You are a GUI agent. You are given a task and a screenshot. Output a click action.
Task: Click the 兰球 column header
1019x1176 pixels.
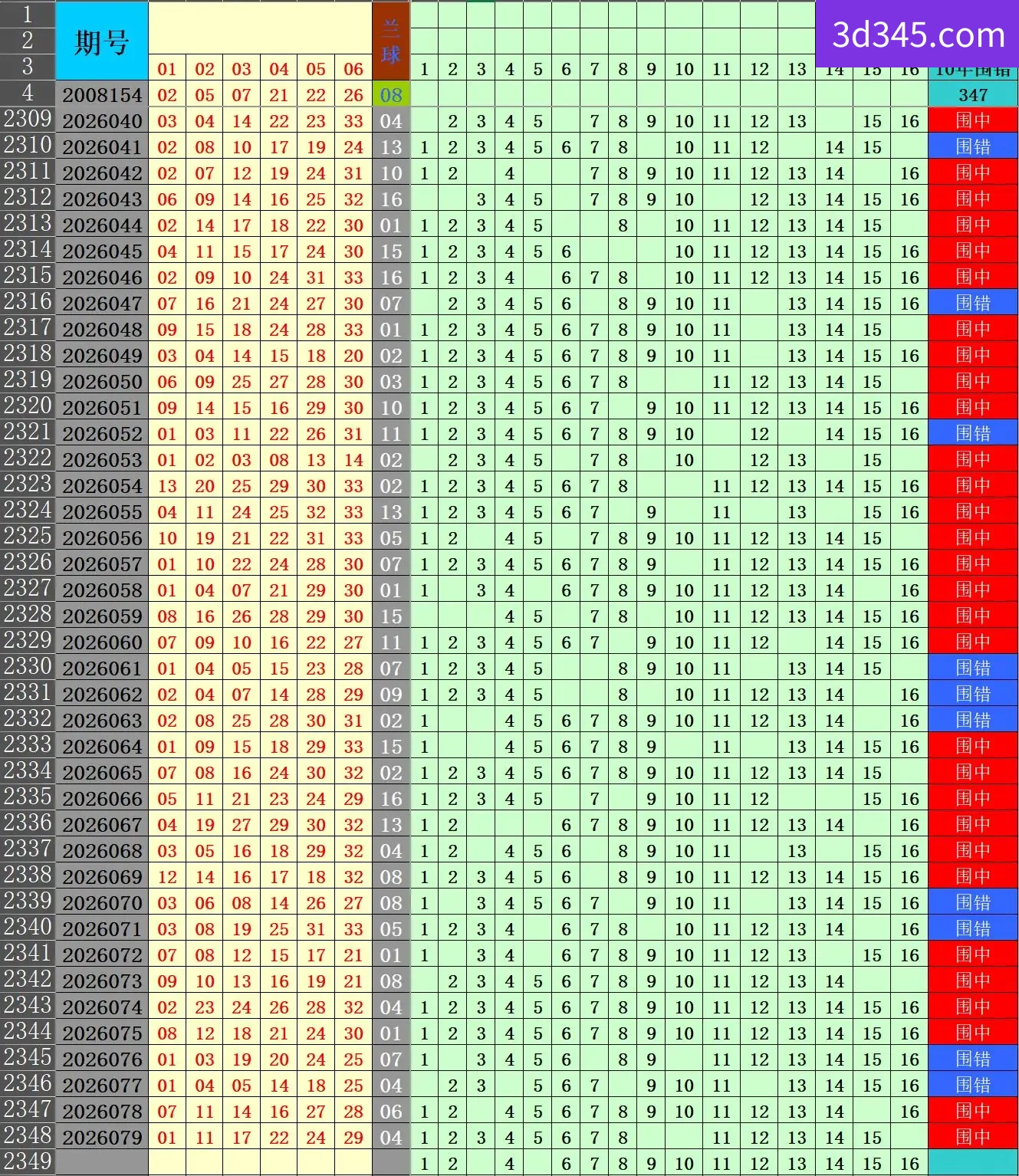pos(391,41)
